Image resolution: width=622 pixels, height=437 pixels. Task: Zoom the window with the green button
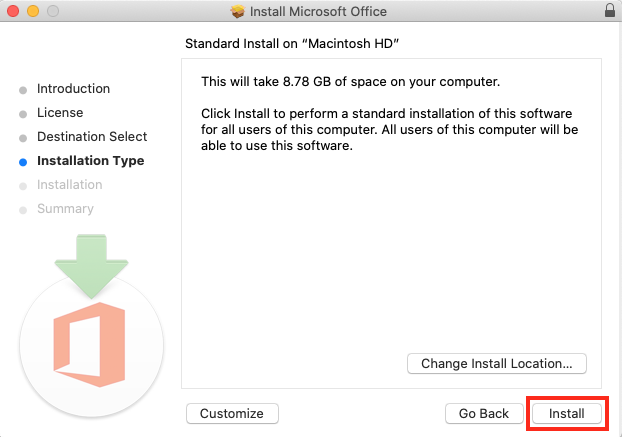click(x=51, y=12)
